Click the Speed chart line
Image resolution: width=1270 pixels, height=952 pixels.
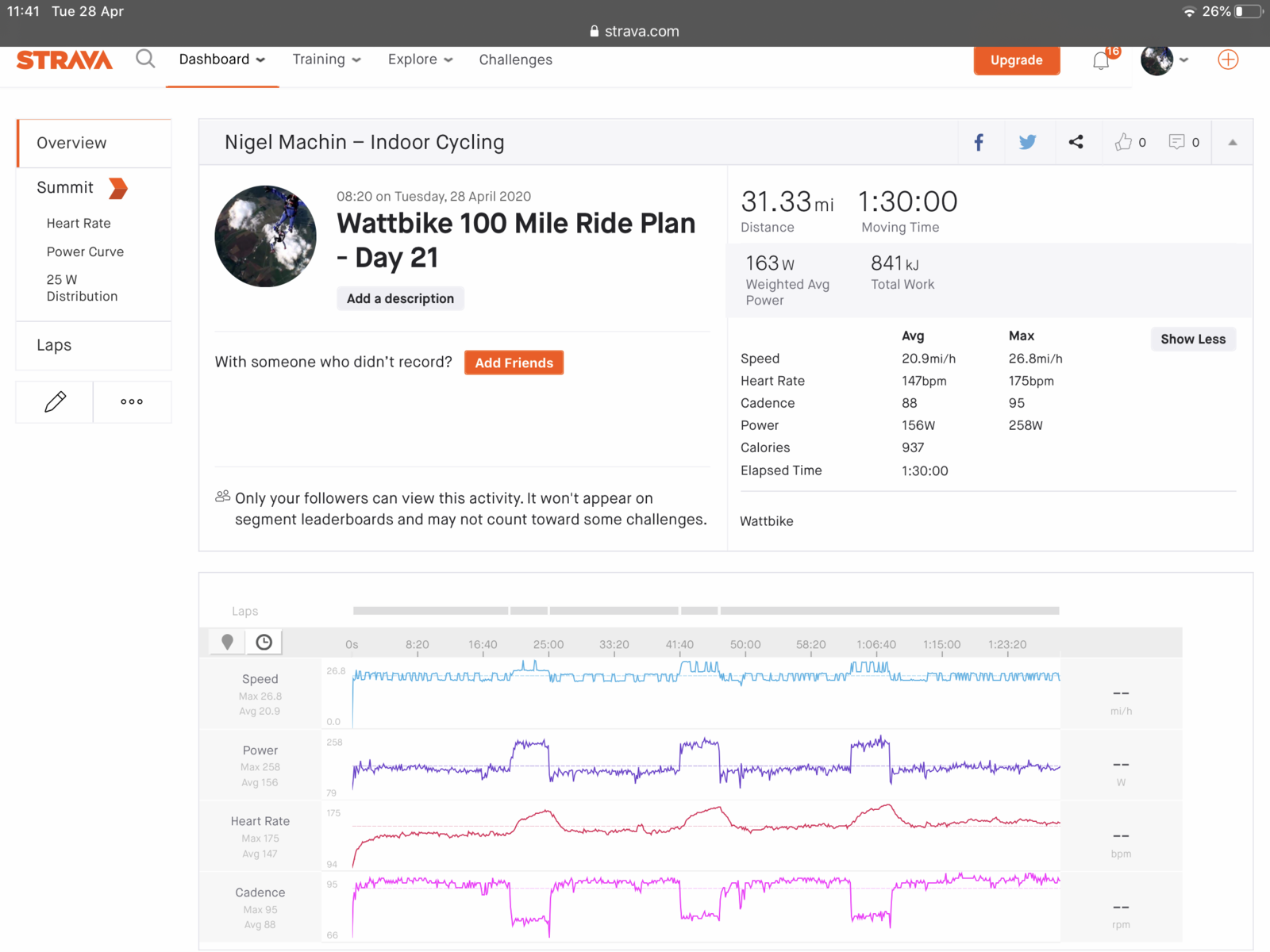click(706, 677)
